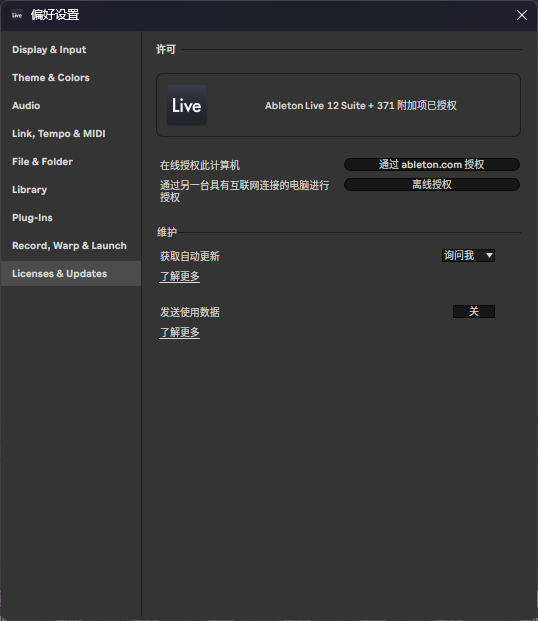Click the Ableton Live 12 Suite license text
The image size is (538, 621).
[x=361, y=105]
